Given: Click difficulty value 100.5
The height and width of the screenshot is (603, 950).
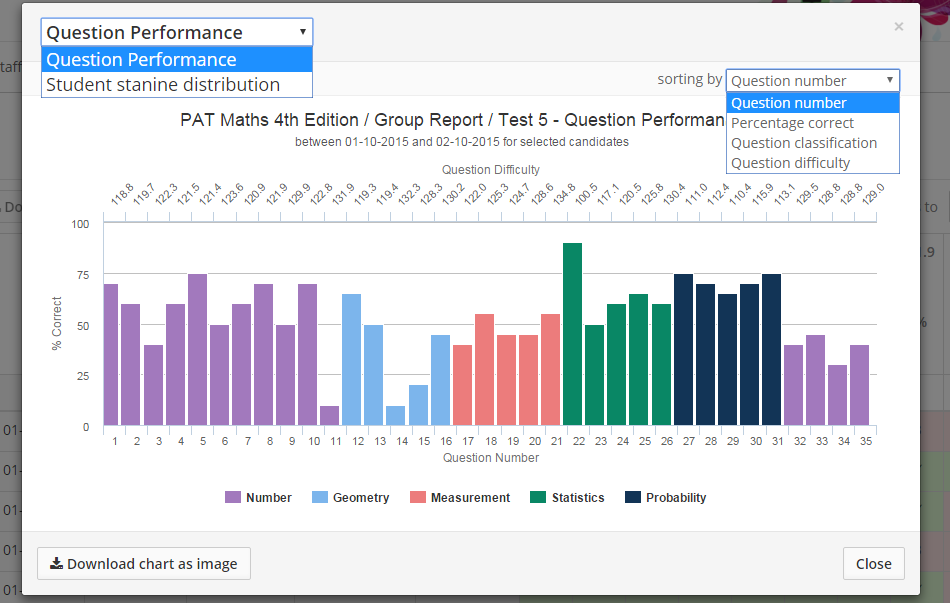Looking at the screenshot, I should (586, 193).
